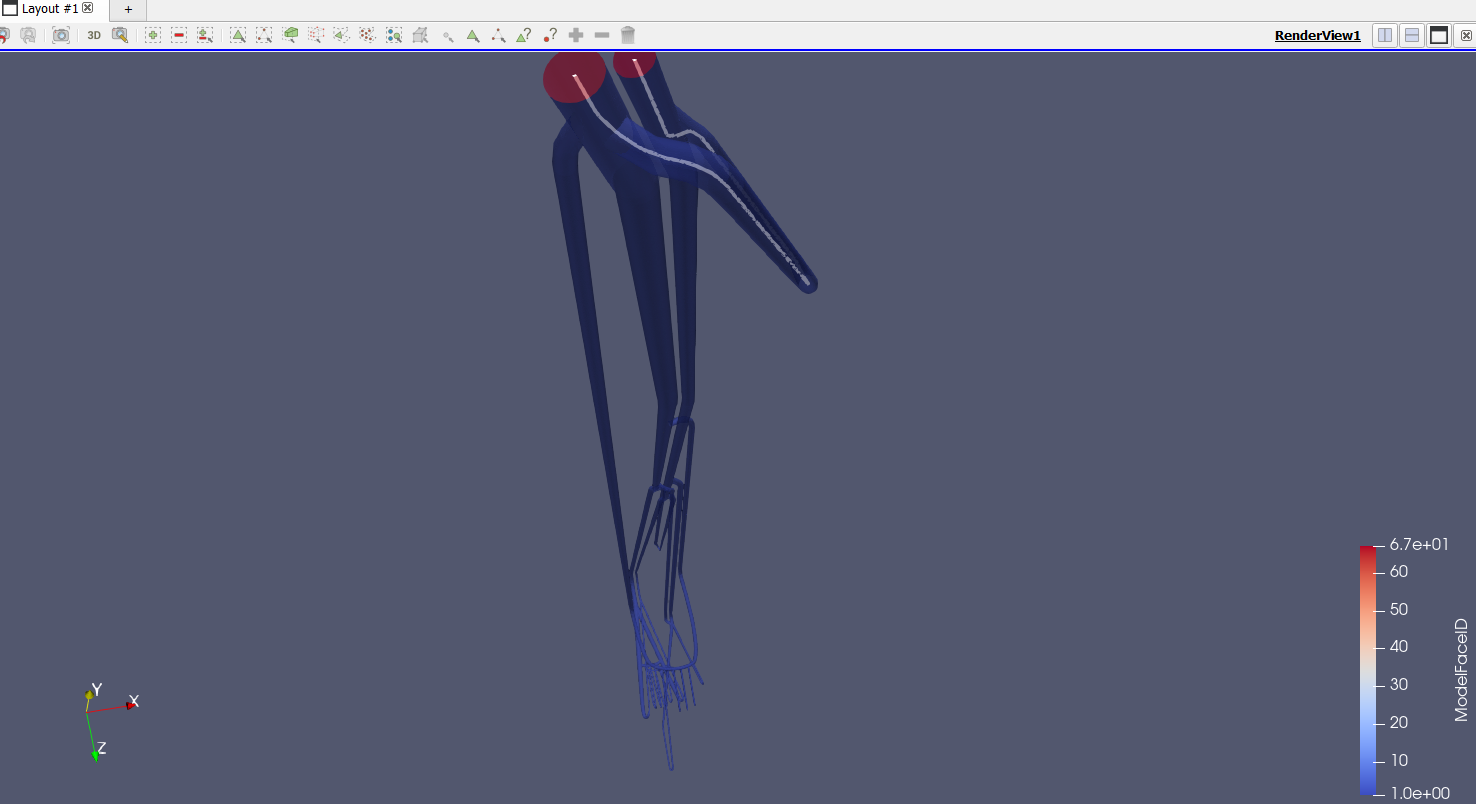Screen dimensions: 1476x804
Task: Open RenderView1 properties link
Action: click(1317, 35)
